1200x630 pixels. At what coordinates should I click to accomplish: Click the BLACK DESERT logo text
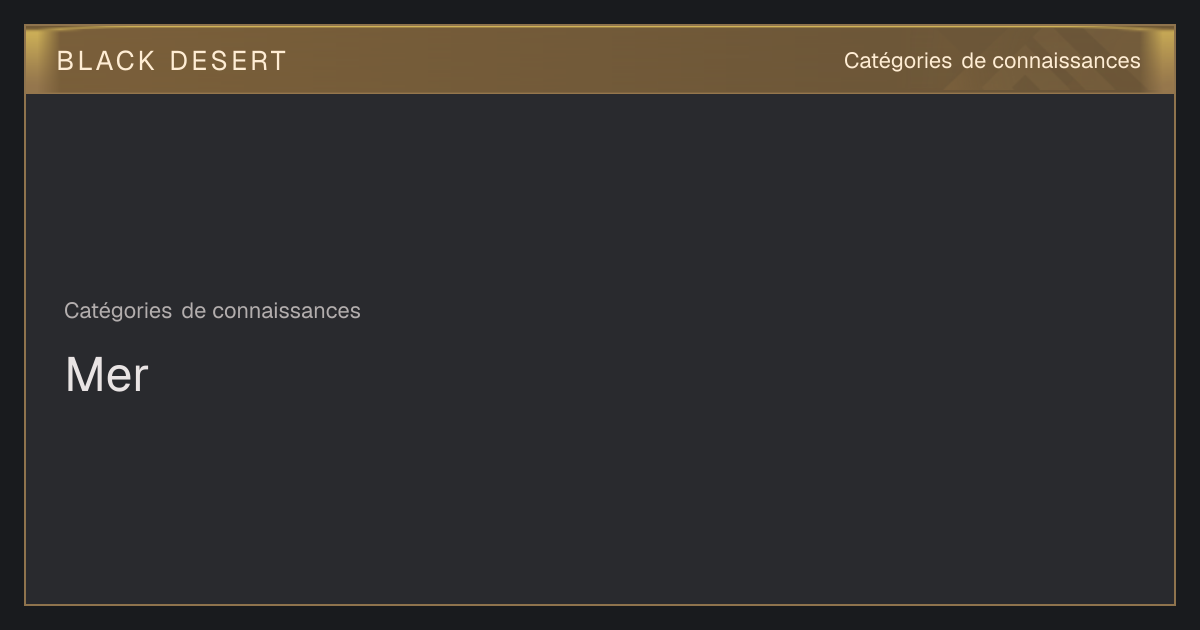[172, 61]
